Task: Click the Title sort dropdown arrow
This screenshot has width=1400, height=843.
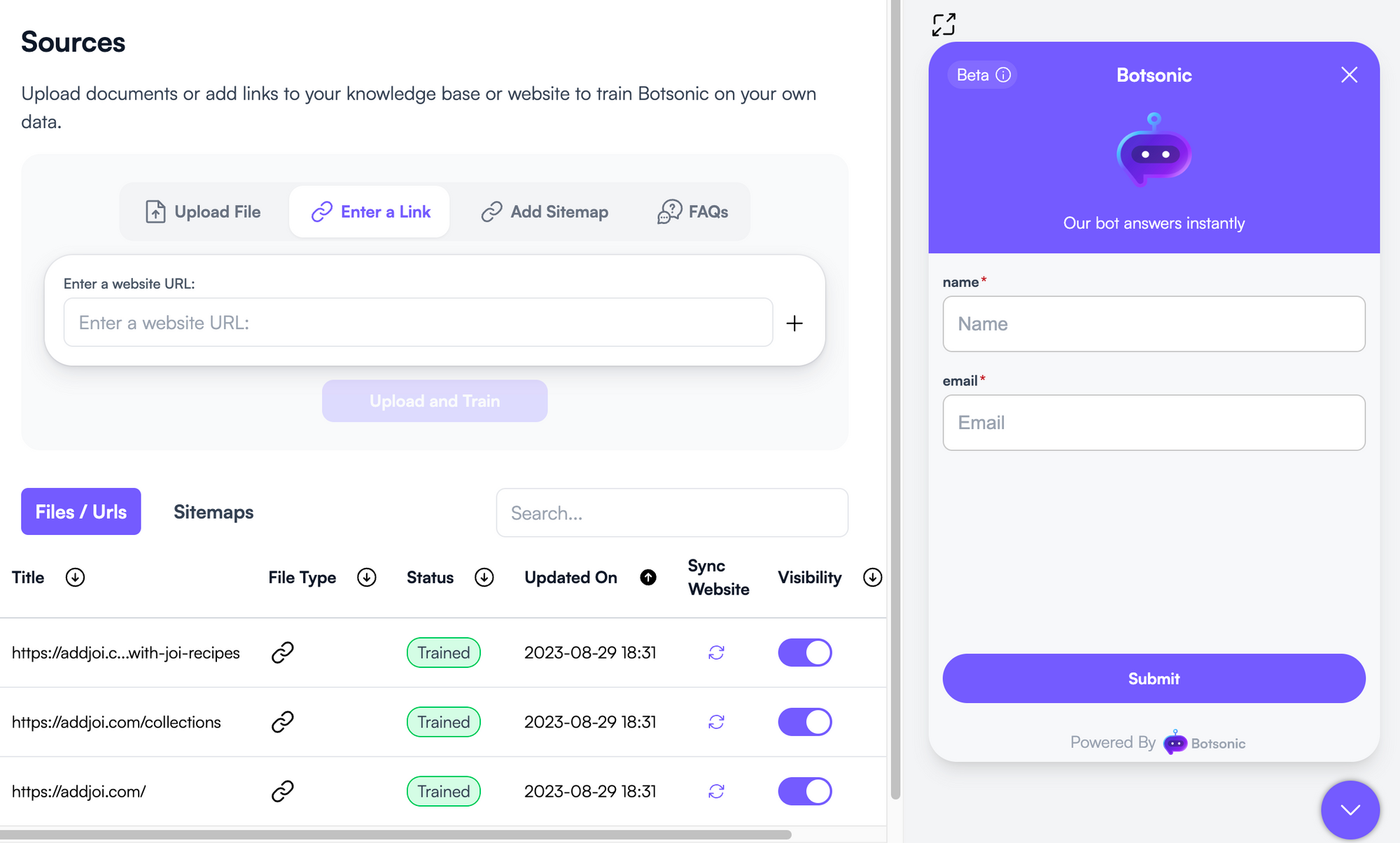Action: pos(75,577)
